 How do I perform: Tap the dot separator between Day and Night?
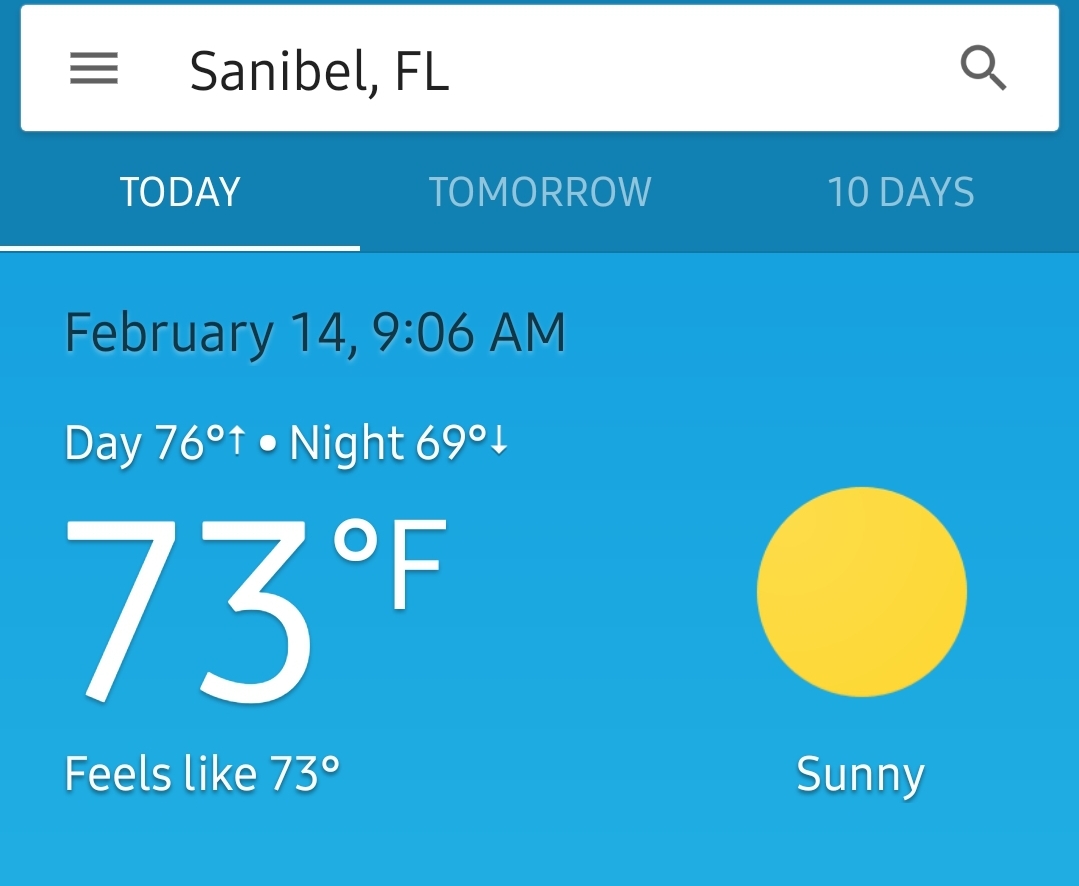(x=267, y=444)
